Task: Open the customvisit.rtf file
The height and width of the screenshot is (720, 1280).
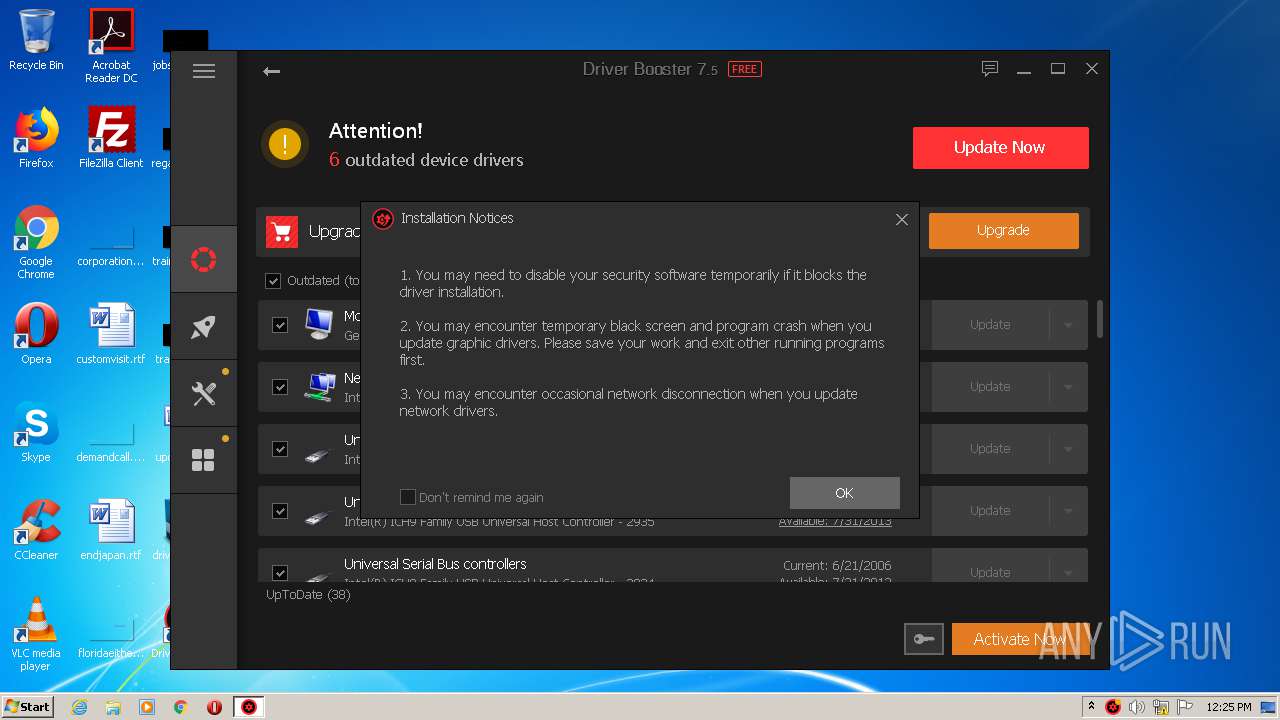Action: [x=111, y=335]
